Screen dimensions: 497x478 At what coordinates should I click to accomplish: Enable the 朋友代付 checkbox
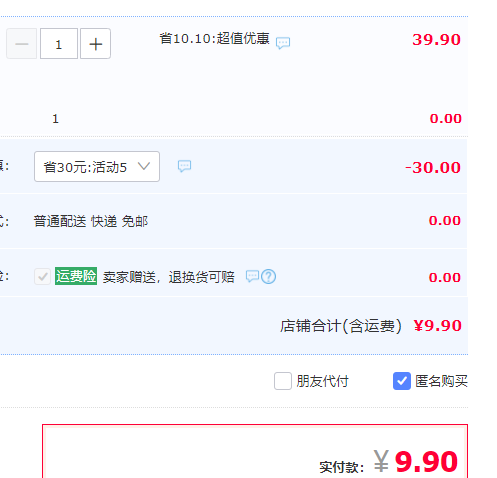[283, 381]
